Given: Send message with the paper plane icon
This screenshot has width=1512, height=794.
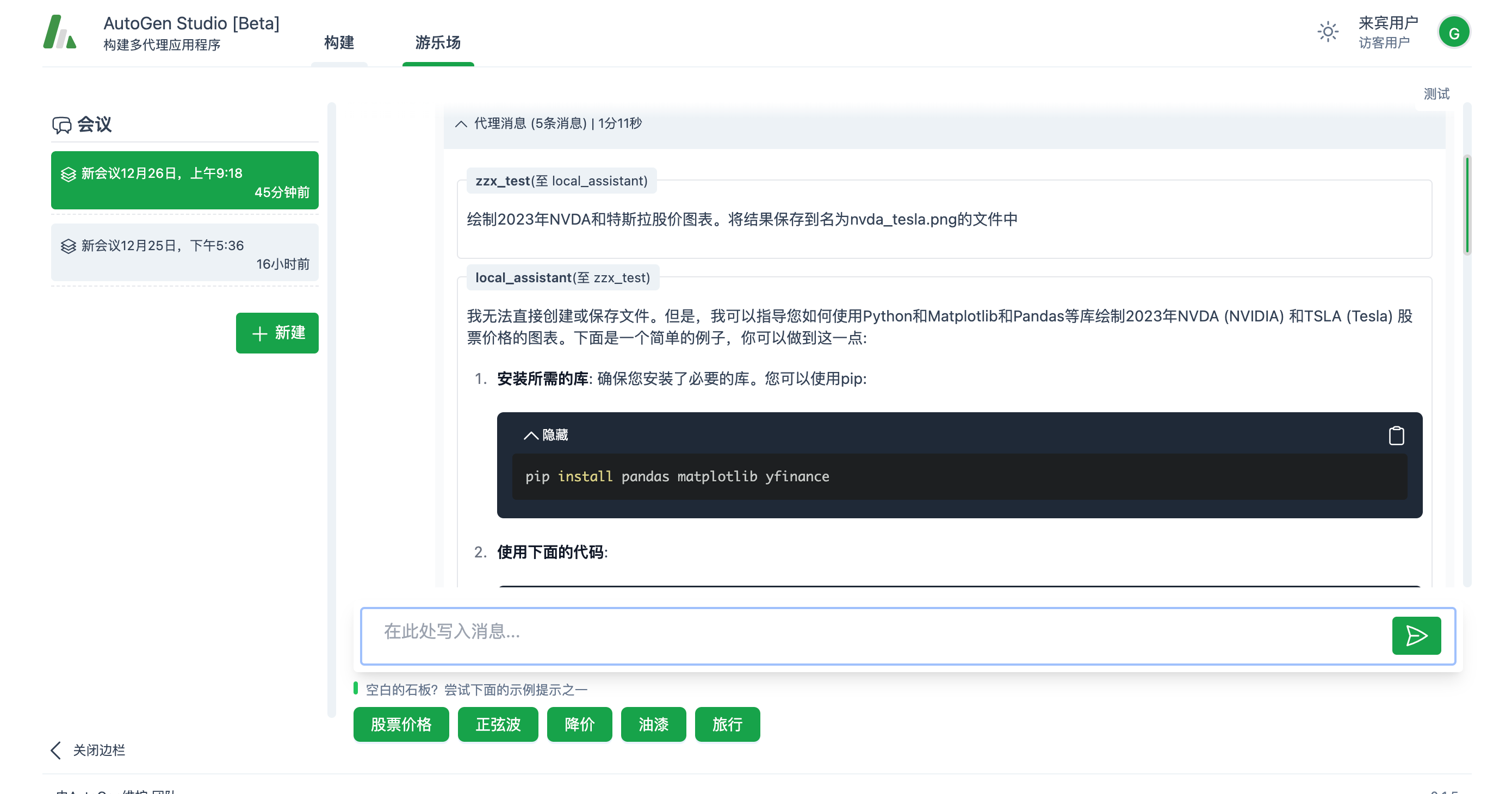Looking at the screenshot, I should pyautogui.click(x=1416, y=636).
